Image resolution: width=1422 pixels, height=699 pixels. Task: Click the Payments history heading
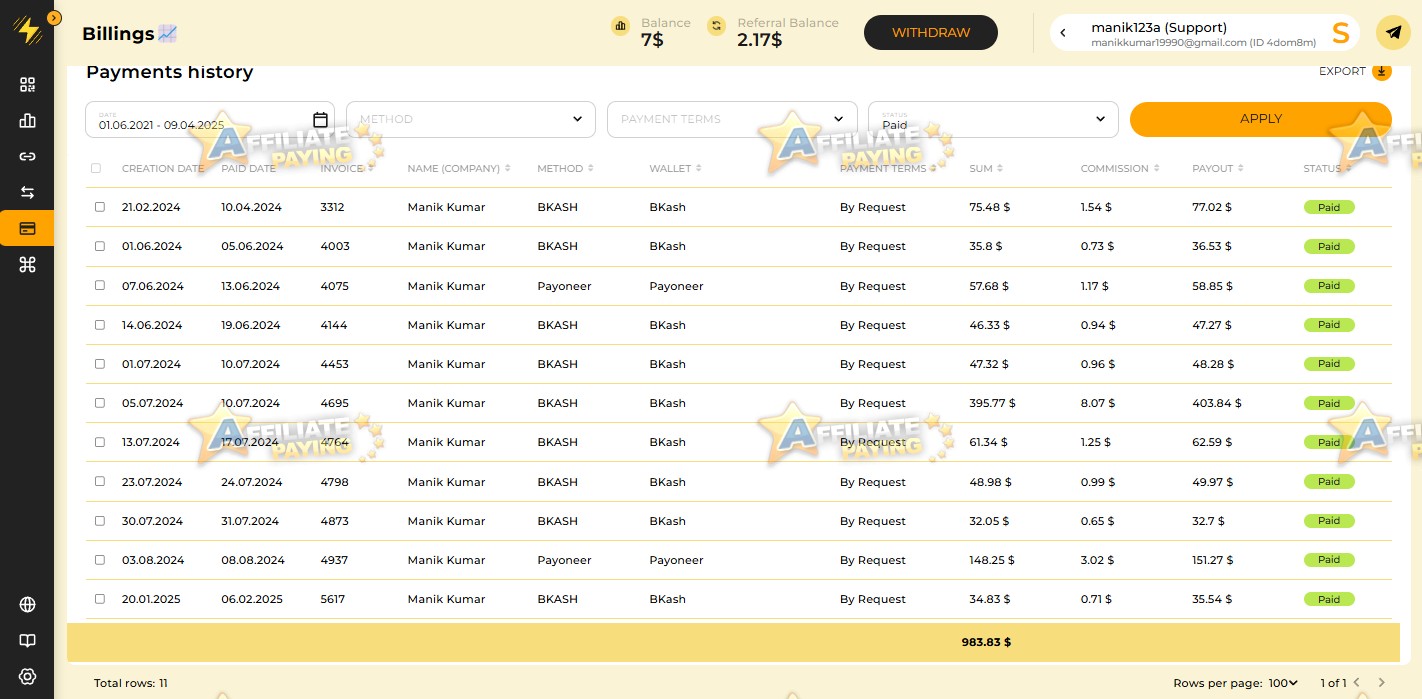[169, 72]
